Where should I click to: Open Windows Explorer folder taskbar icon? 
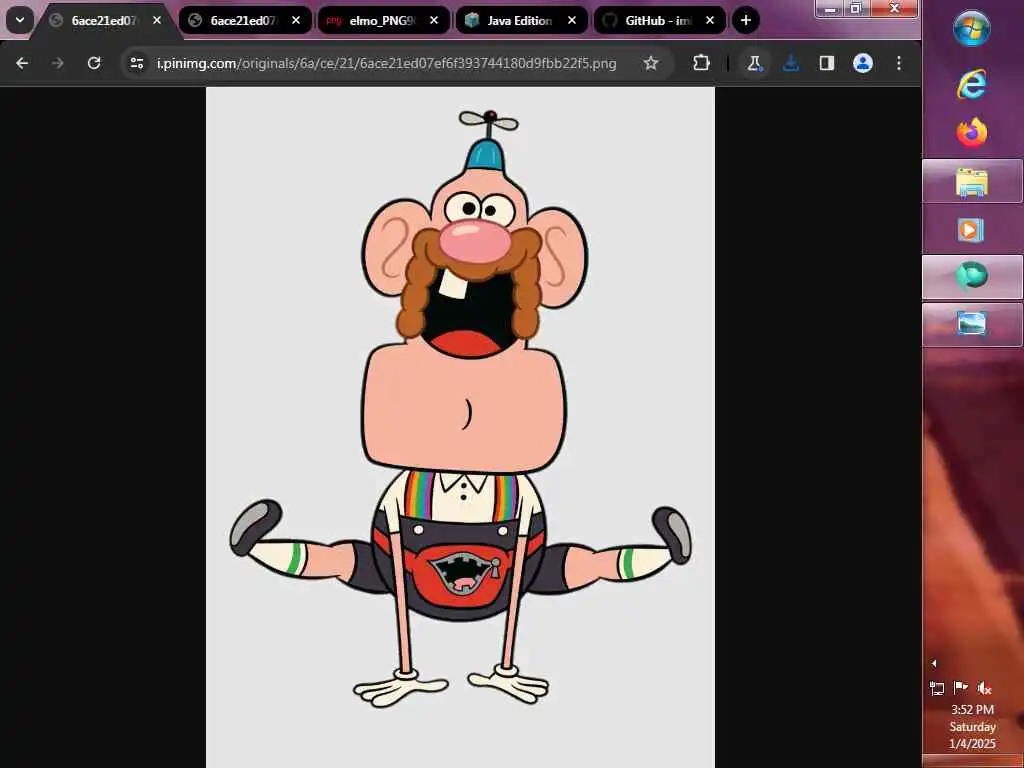point(972,182)
